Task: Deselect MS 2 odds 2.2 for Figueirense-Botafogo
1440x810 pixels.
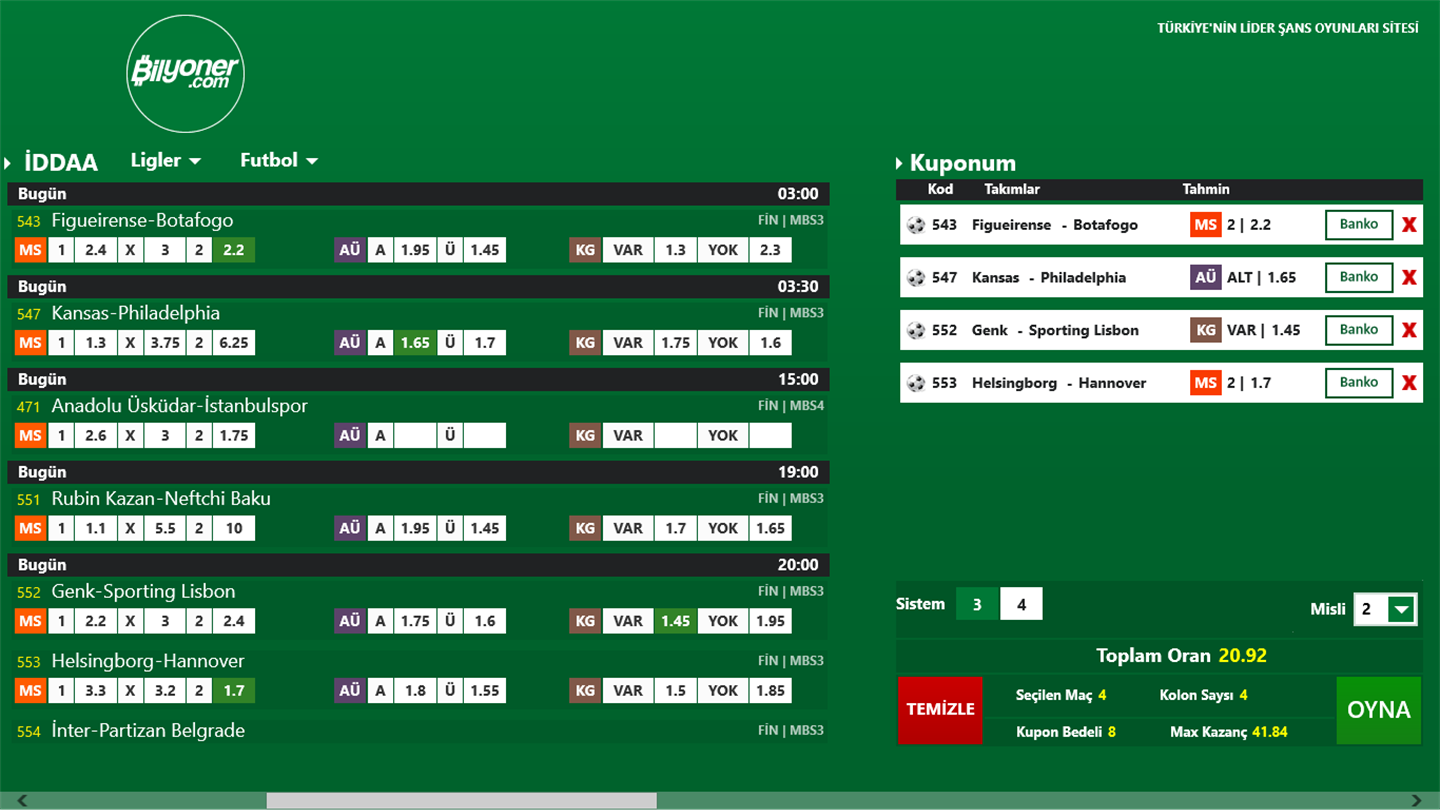Action: pyautogui.click(x=233, y=250)
